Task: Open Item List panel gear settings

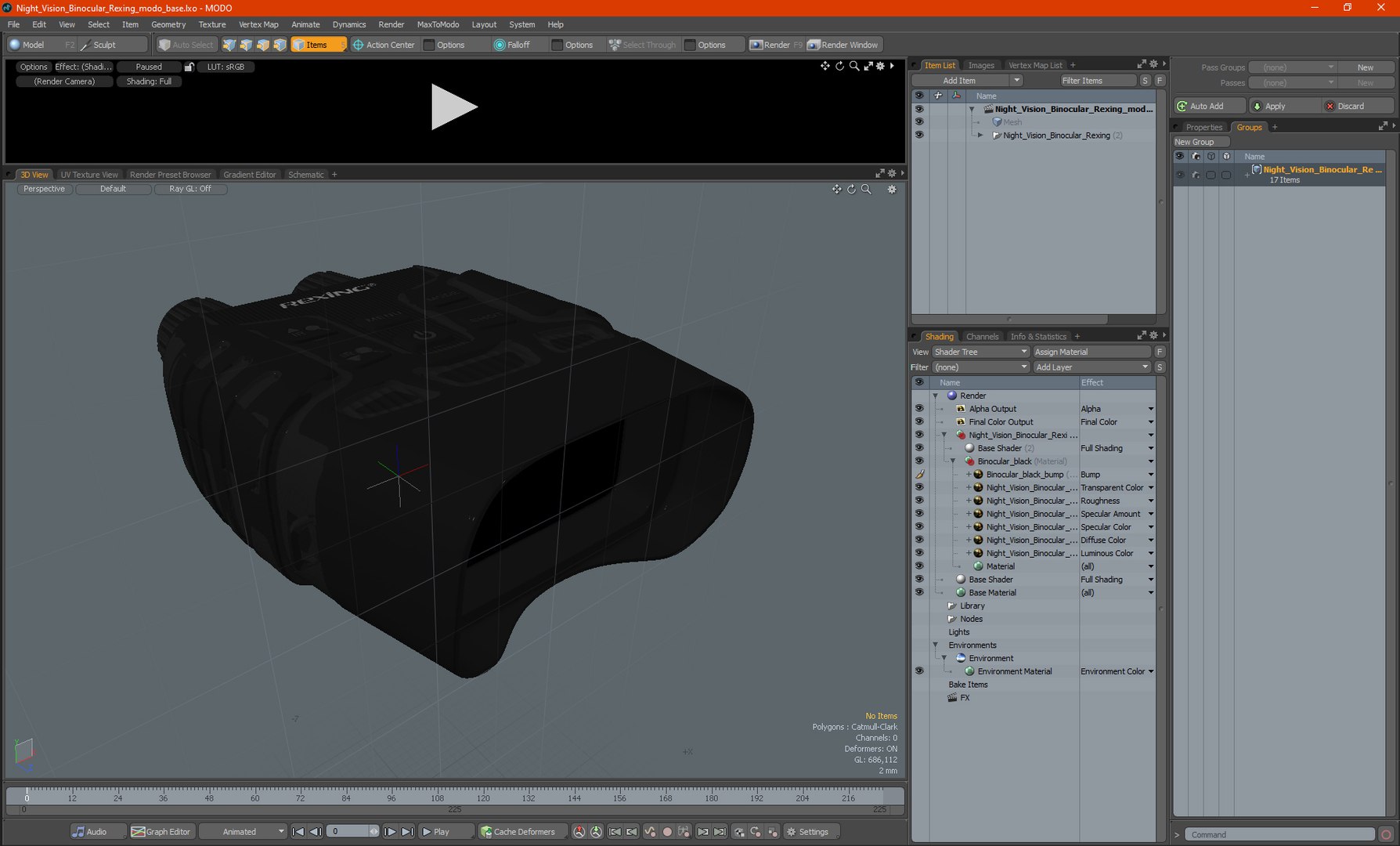Action: click(x=1153, y=65)
